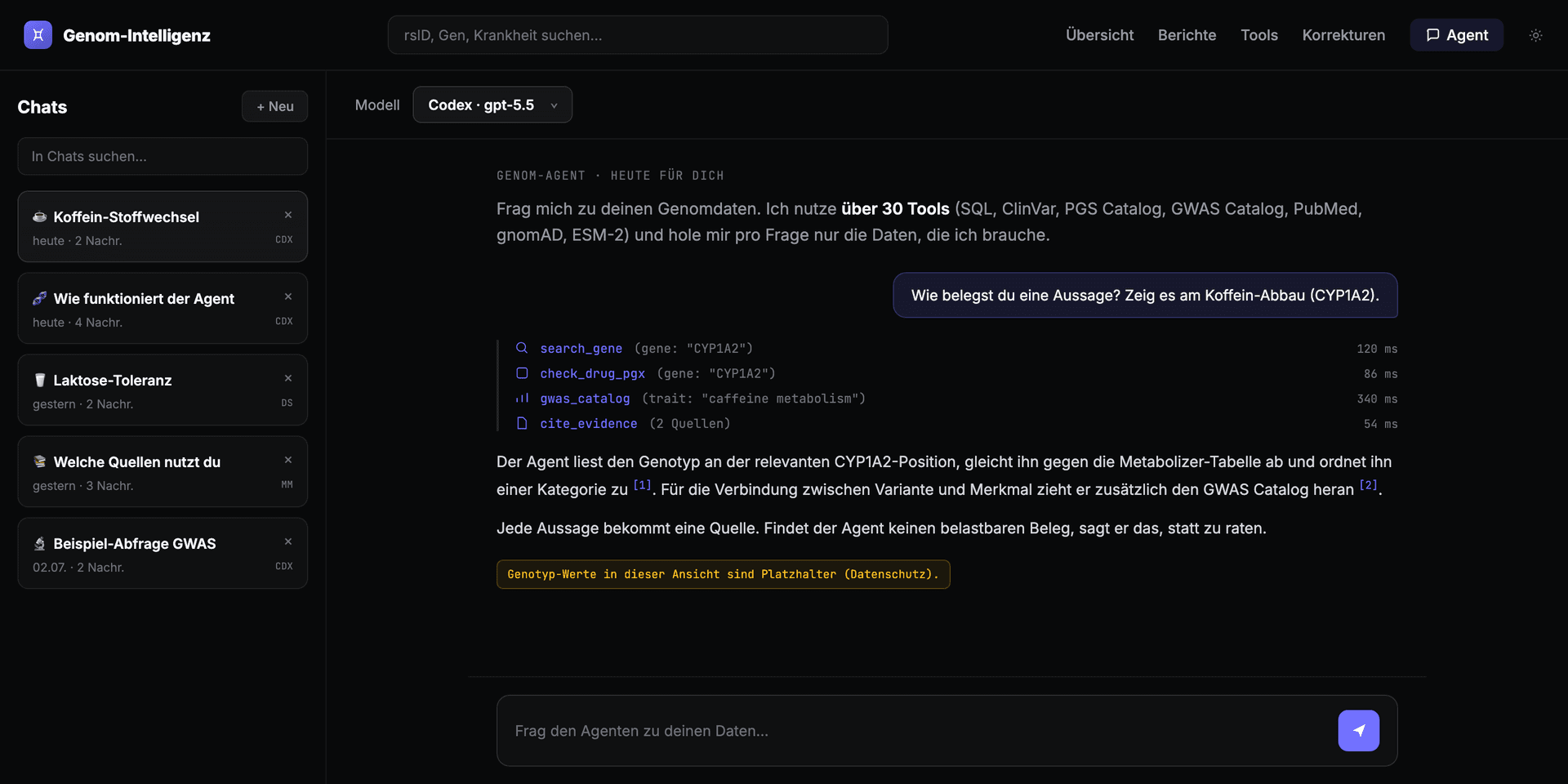Click the MM tag on Welche Quellen nutzt du
The height and width of the screenshot is (784, 1568).
(287, 485)
